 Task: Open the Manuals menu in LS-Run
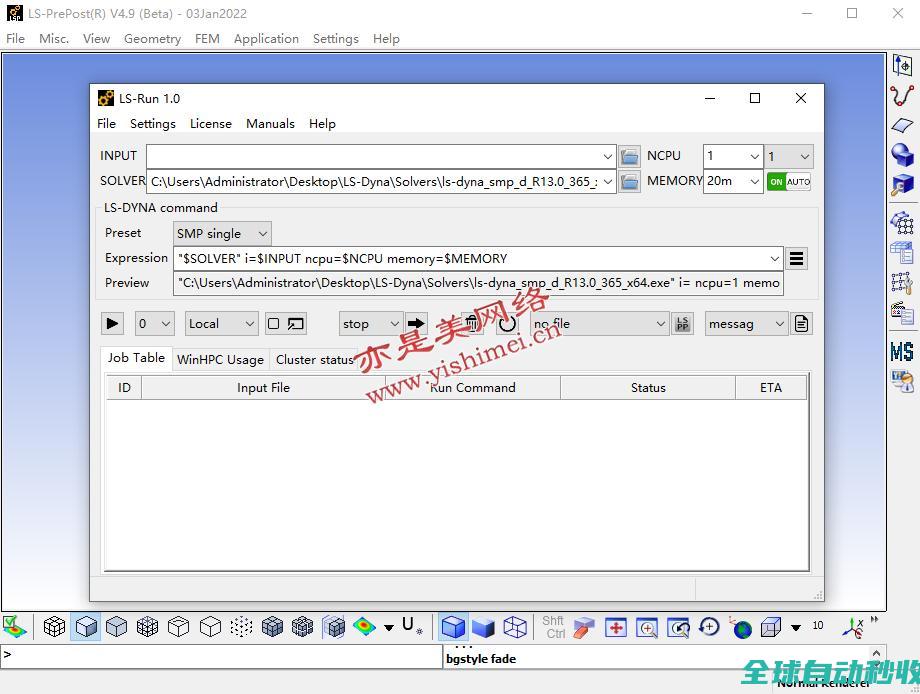tap(270, 124)
